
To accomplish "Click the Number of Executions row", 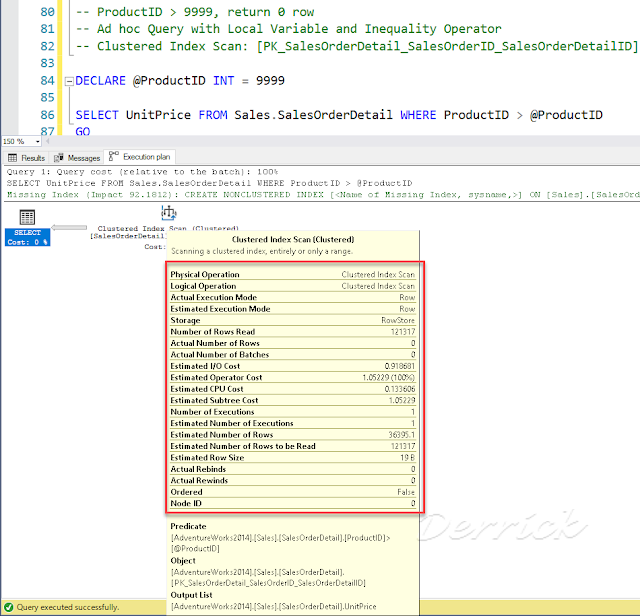I will click(x=292, y=411).
